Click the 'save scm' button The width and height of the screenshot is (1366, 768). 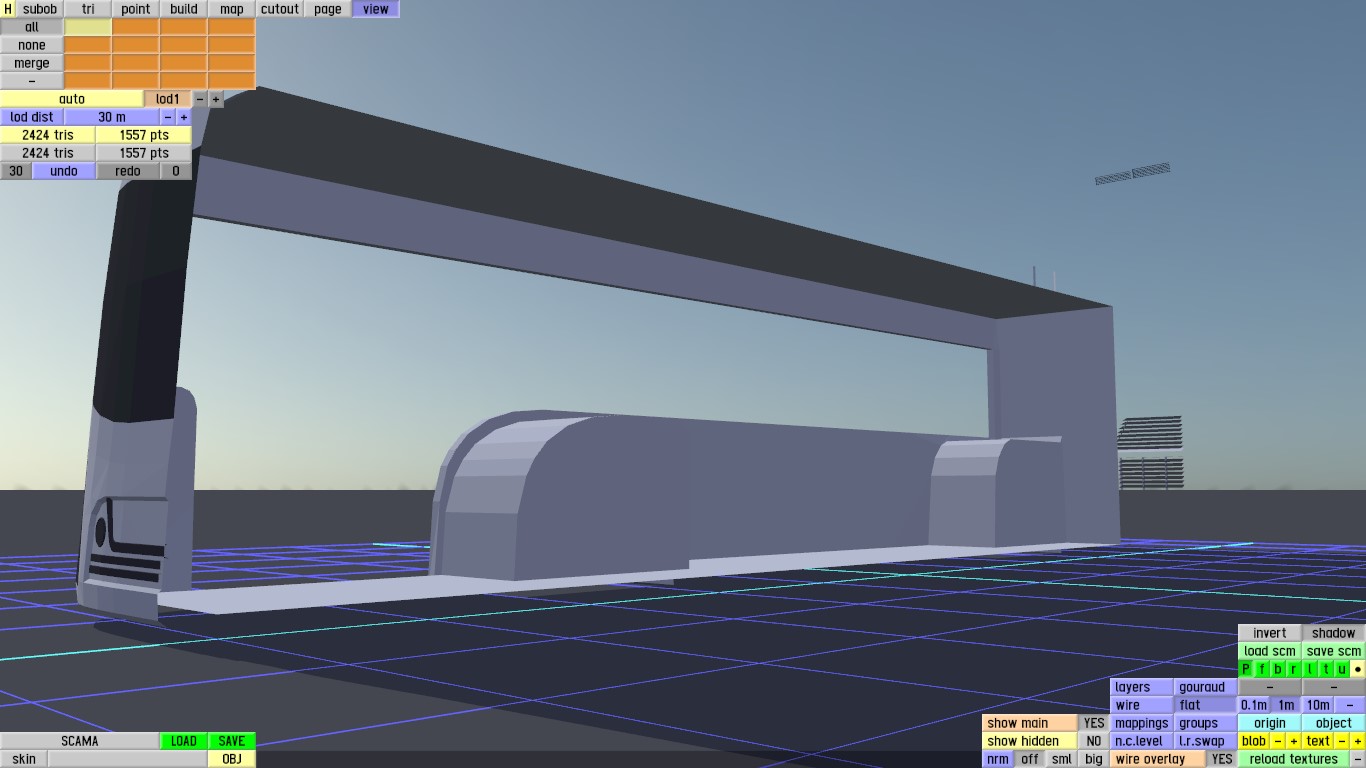(1334, 651)
